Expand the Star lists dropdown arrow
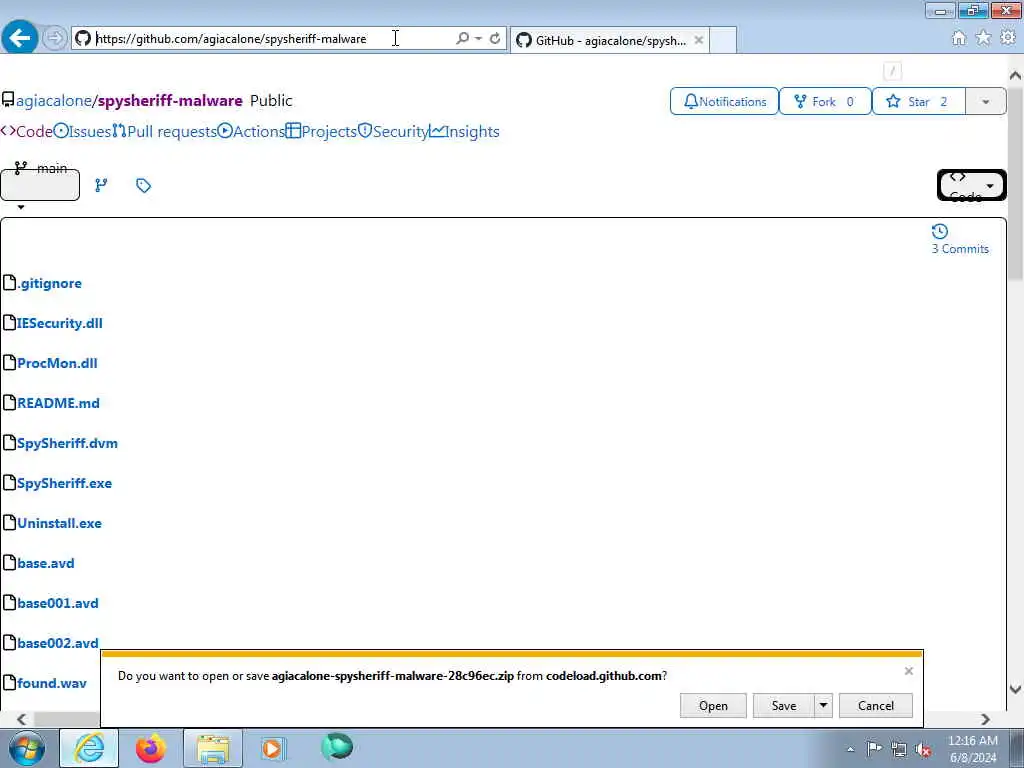This screenshot has width=1024, height=768. [985, 101]
